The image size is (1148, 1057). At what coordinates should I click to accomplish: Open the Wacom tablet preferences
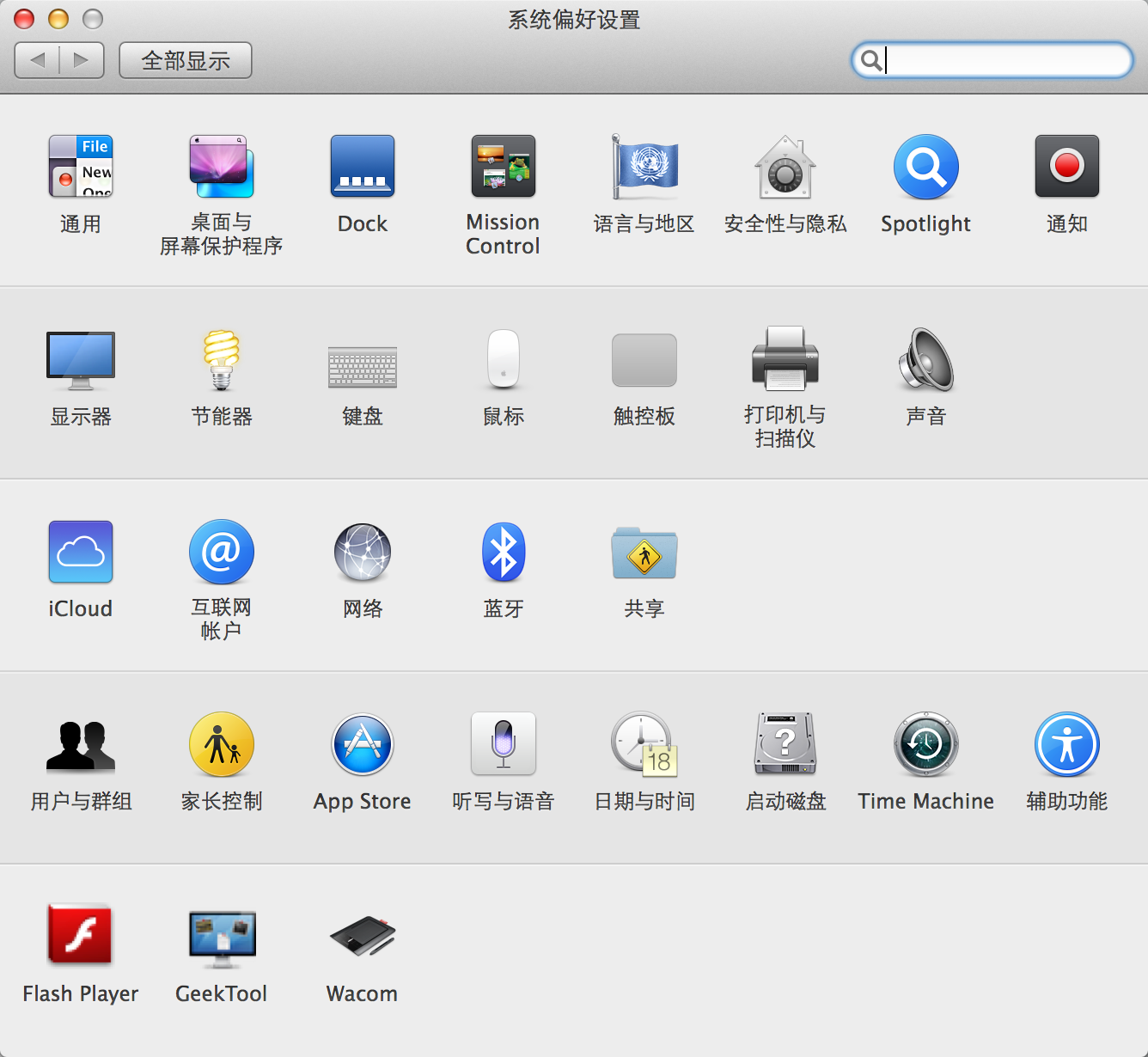coord(362,936)
